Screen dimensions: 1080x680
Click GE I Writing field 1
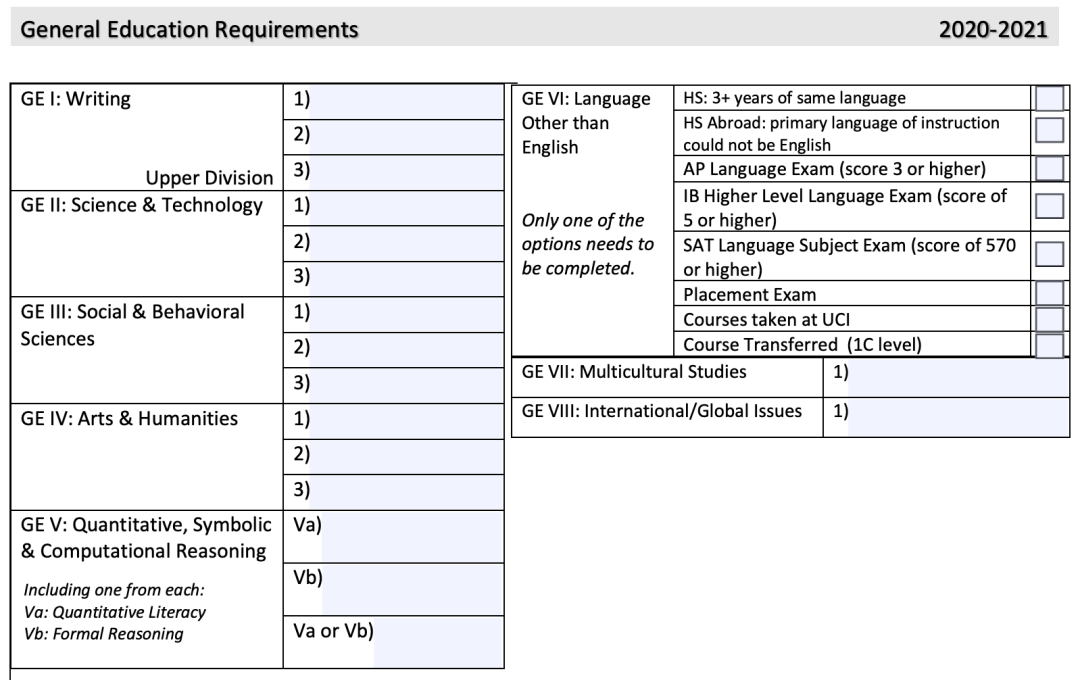pos(412,100)
